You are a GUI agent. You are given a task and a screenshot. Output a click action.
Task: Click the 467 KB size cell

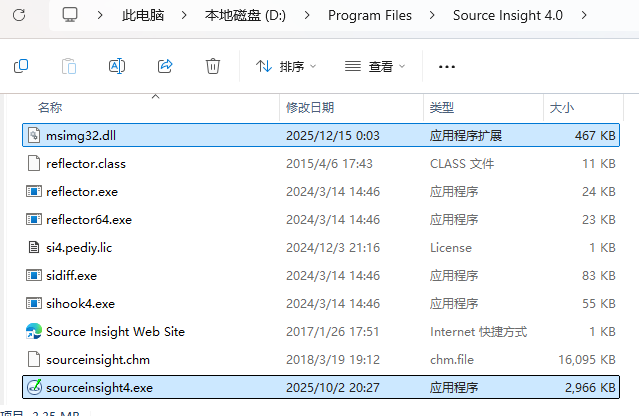595,135
